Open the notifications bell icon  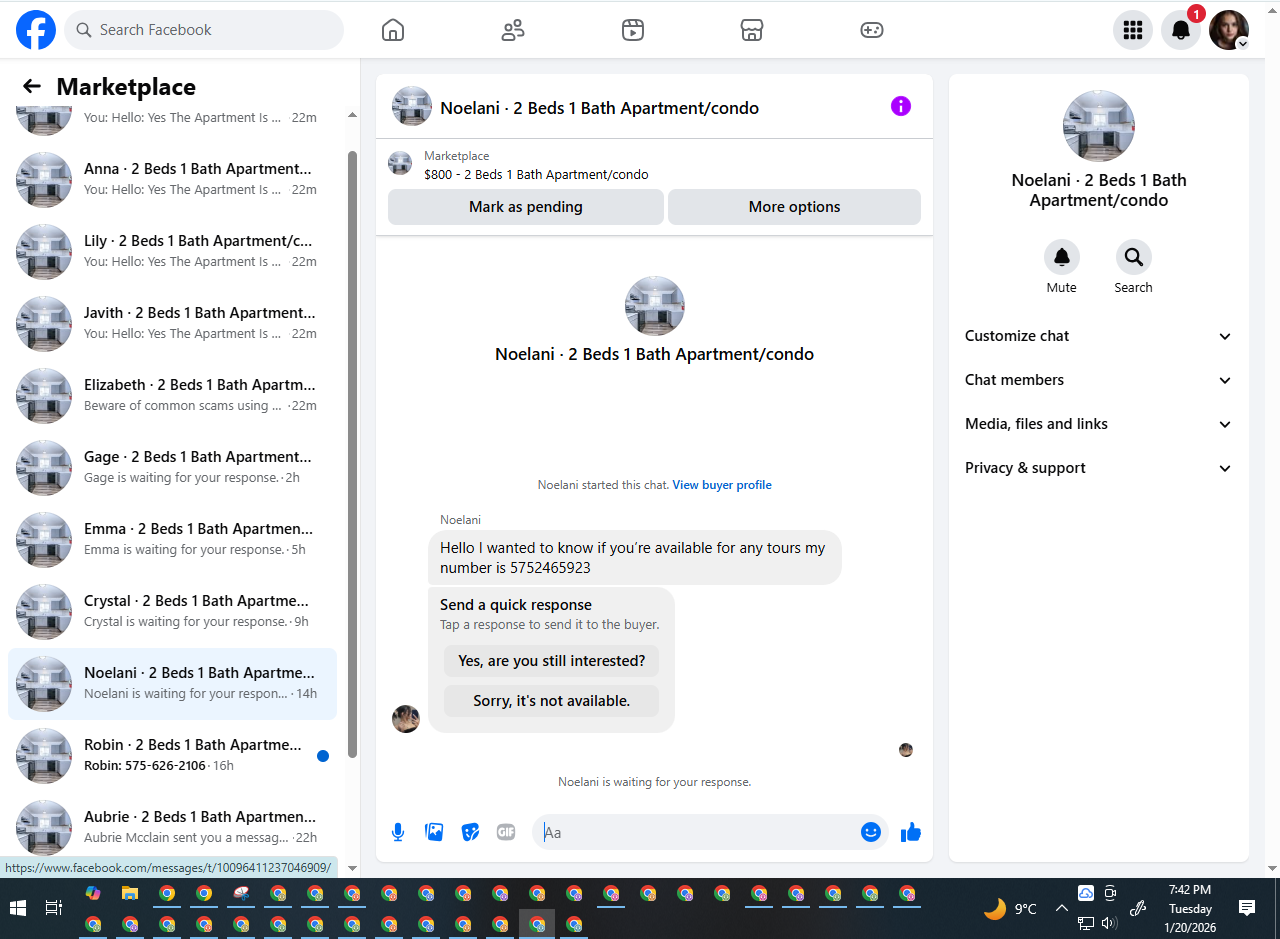click(1181, 30)
